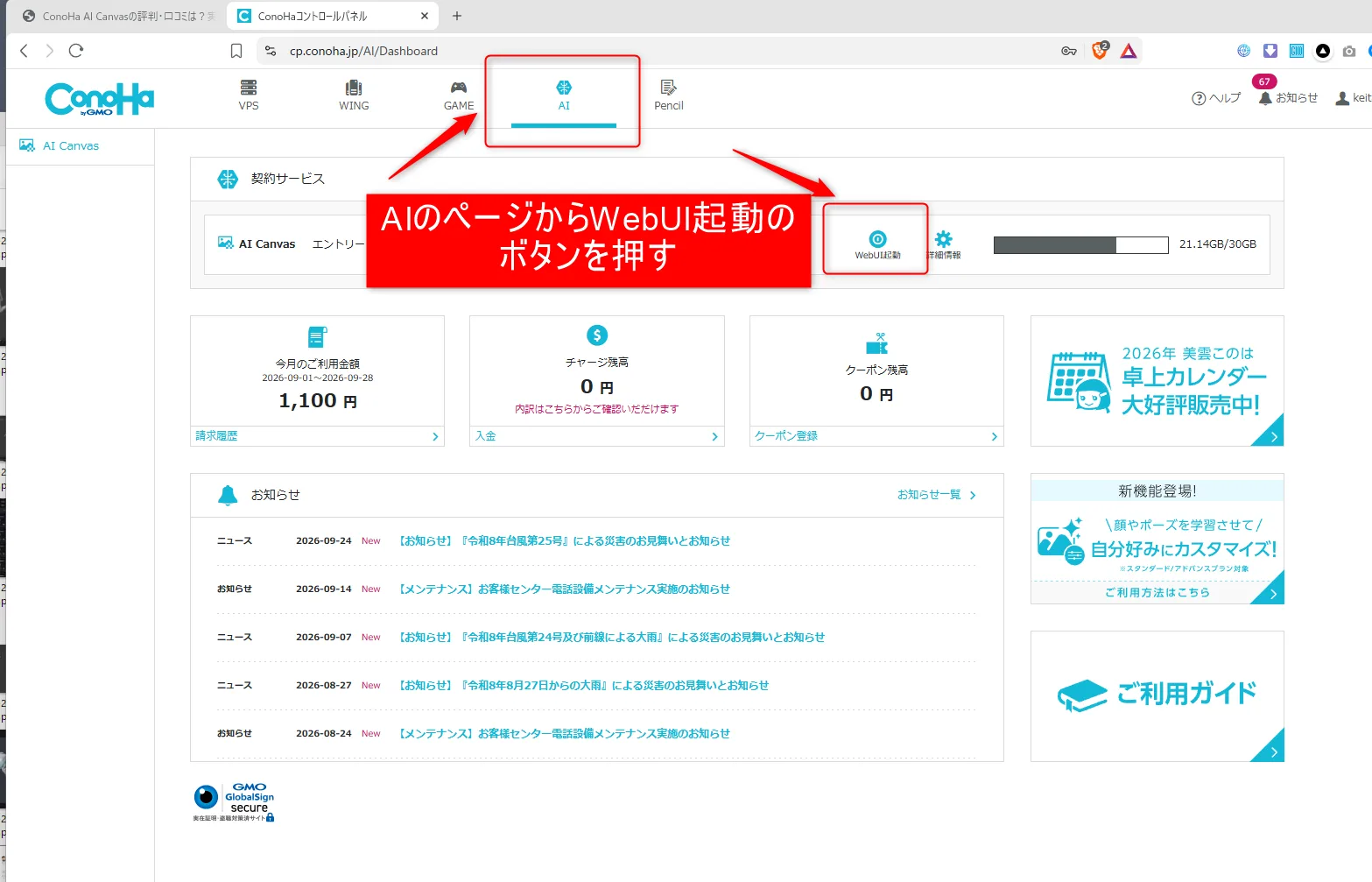Open the VPS service tab
1372x882 pixels.
[x=249, y=95]
